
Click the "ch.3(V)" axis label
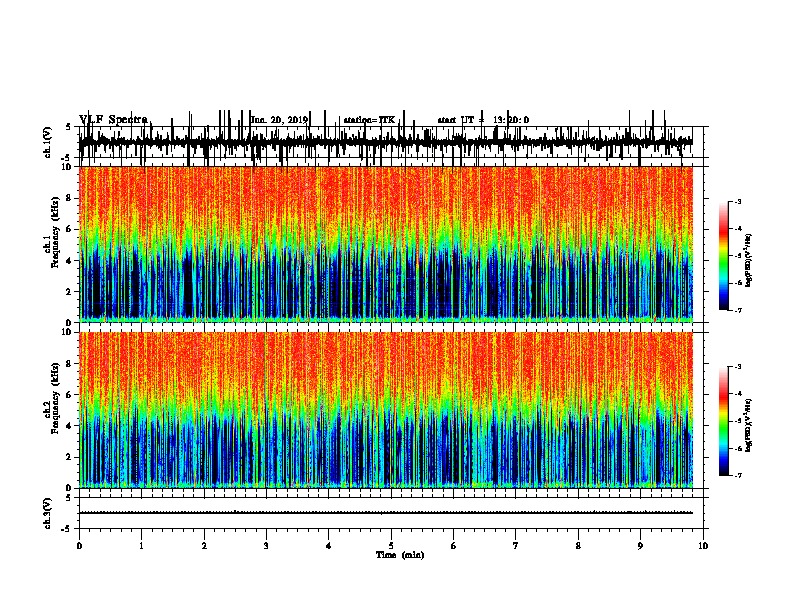point(48,513)
